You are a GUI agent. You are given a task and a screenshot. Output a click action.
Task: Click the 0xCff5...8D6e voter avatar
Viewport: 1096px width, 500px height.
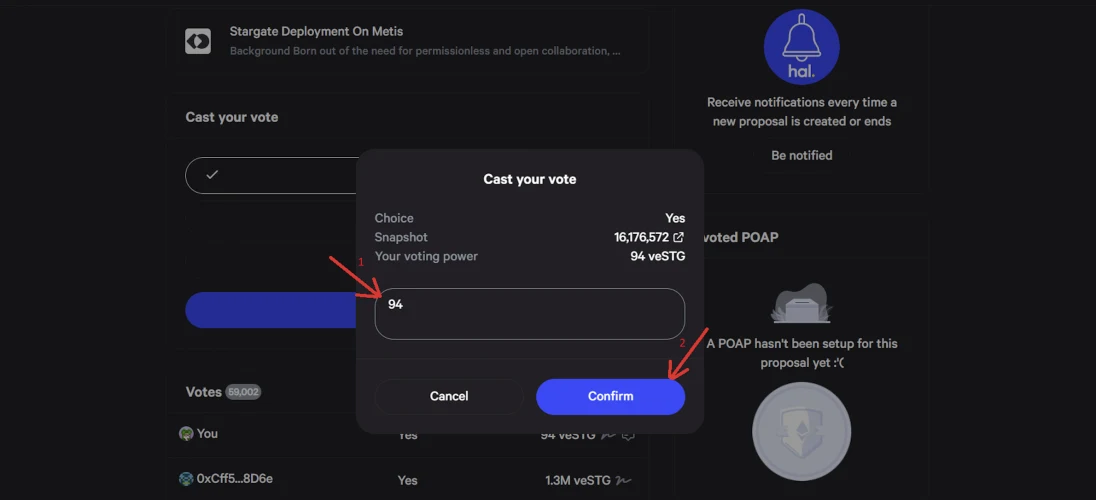186,479
